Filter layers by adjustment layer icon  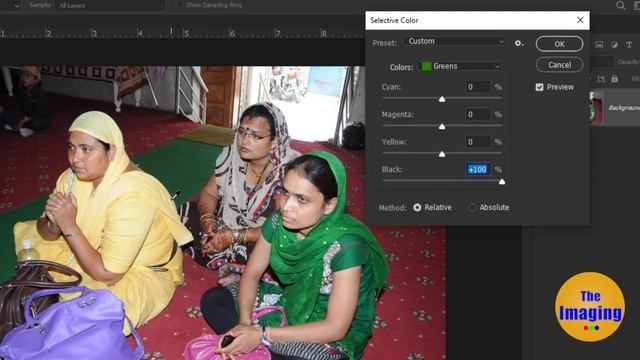click(614, 44)
